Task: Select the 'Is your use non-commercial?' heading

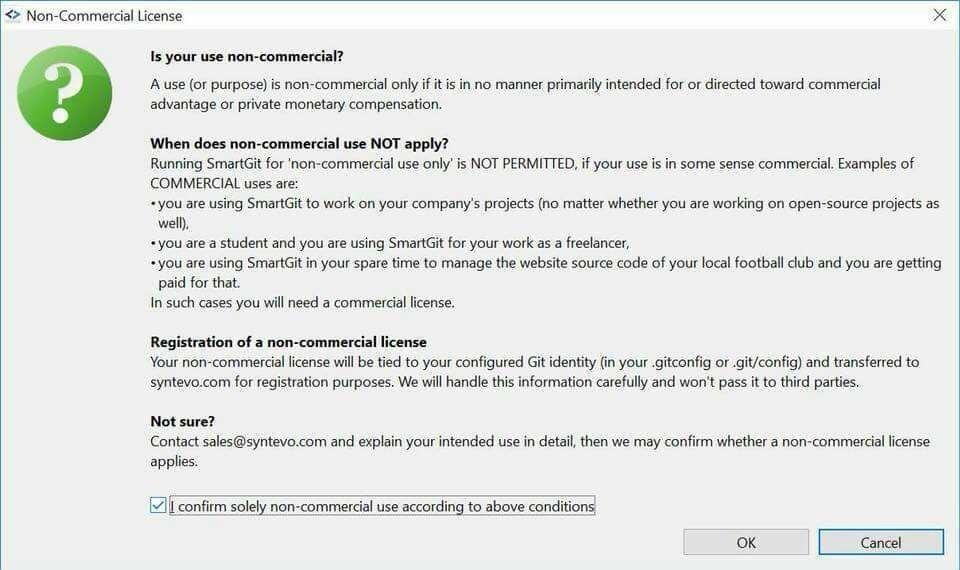Action: (247, 56)
